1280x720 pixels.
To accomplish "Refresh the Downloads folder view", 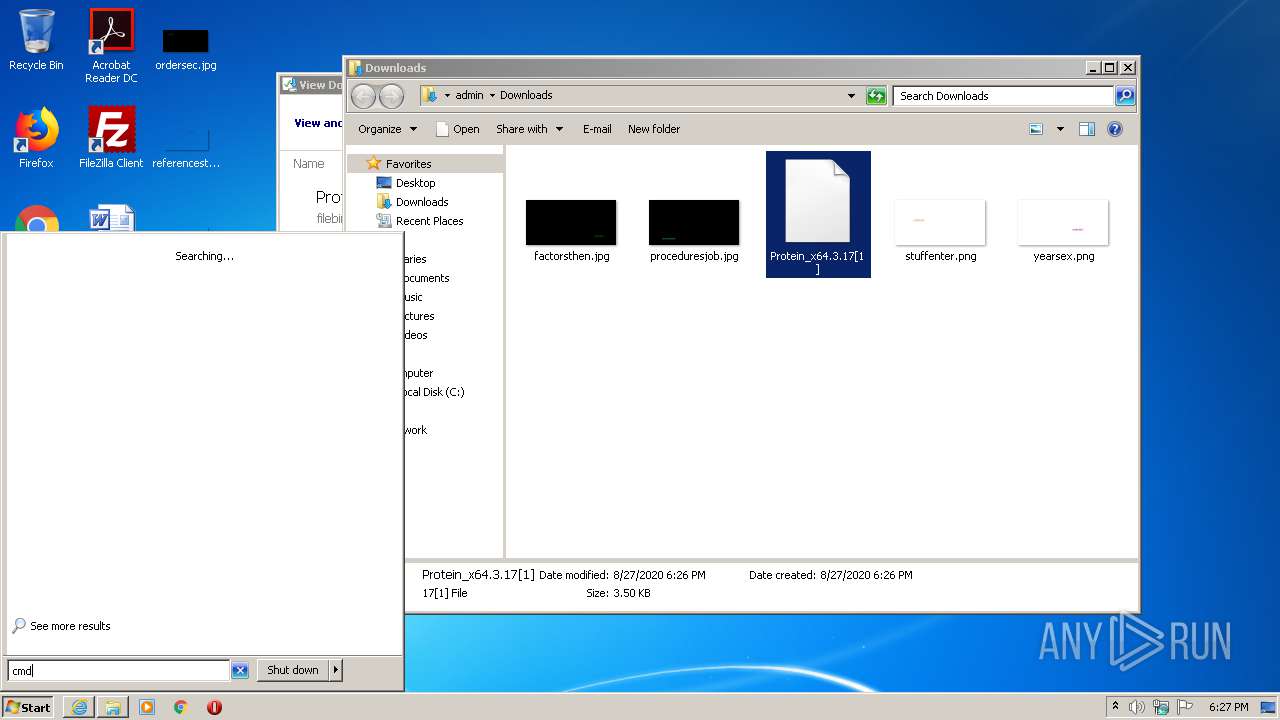I will [x=876, y=96].
